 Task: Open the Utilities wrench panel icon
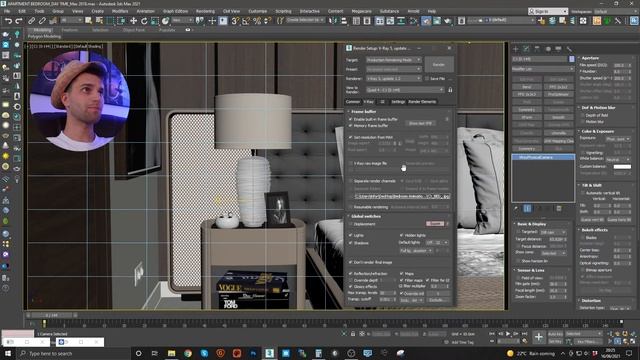[569, 49]
